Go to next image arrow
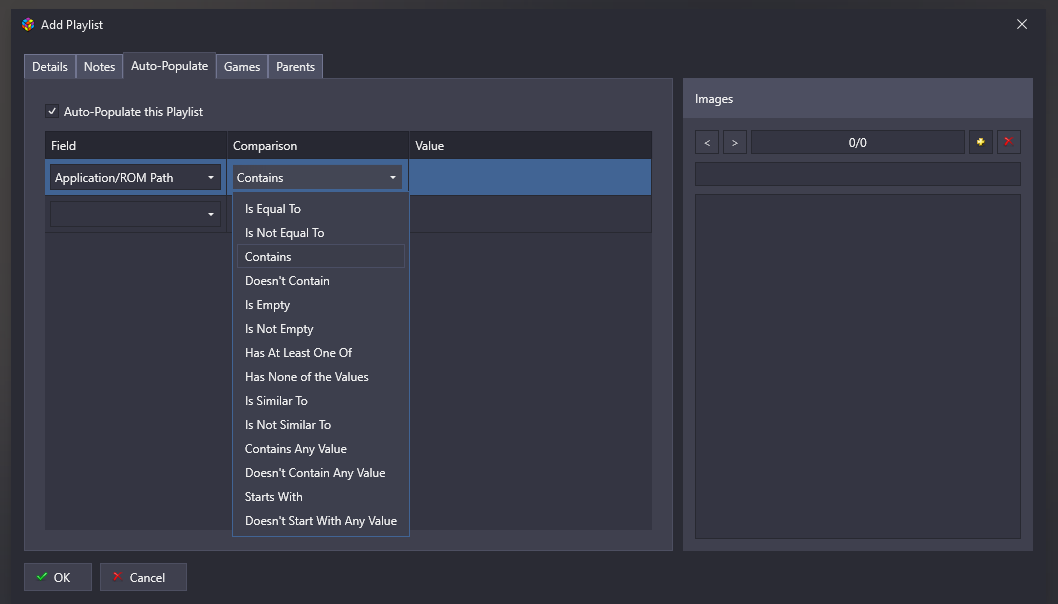The image size is (1058, 604). pos(735,143)
